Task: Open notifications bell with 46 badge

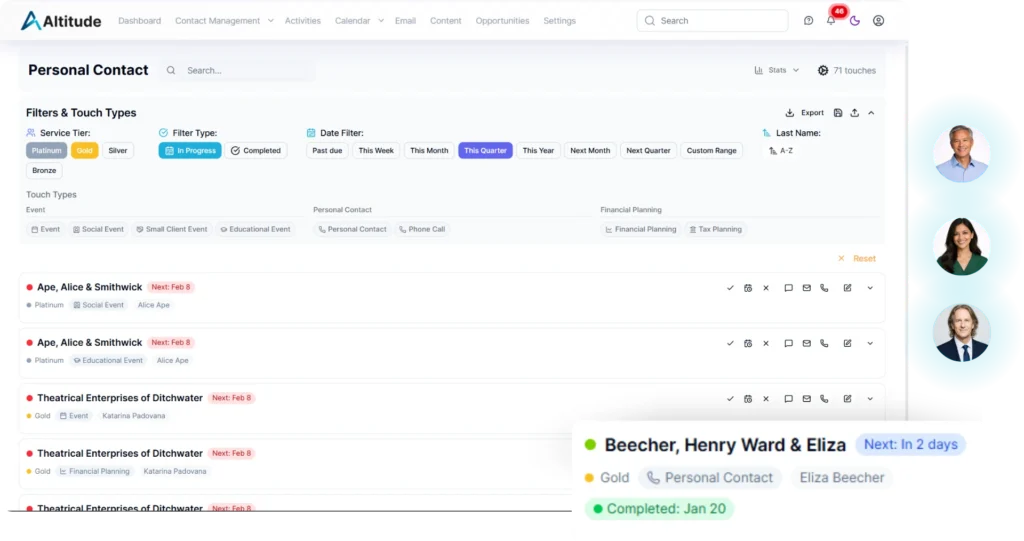Action: point(831,20)
